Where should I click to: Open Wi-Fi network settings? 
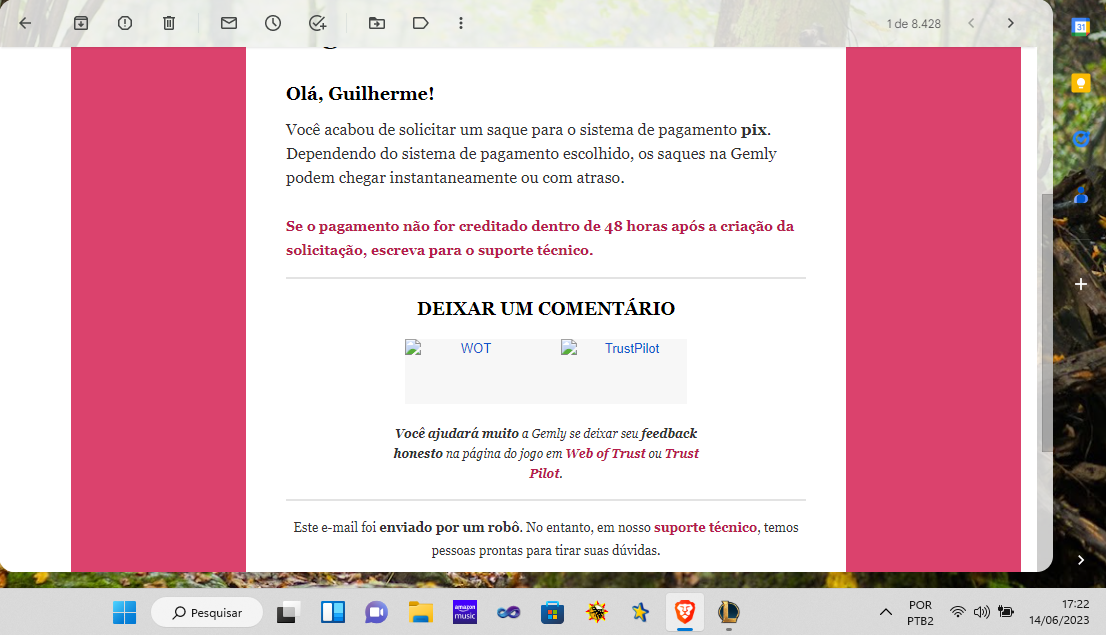(957, 612)
